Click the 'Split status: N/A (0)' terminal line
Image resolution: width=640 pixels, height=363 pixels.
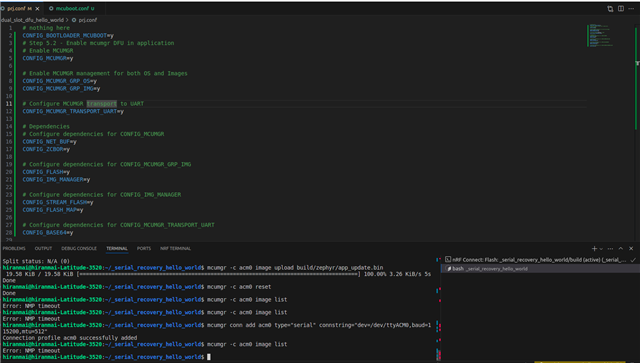point(36,261)
